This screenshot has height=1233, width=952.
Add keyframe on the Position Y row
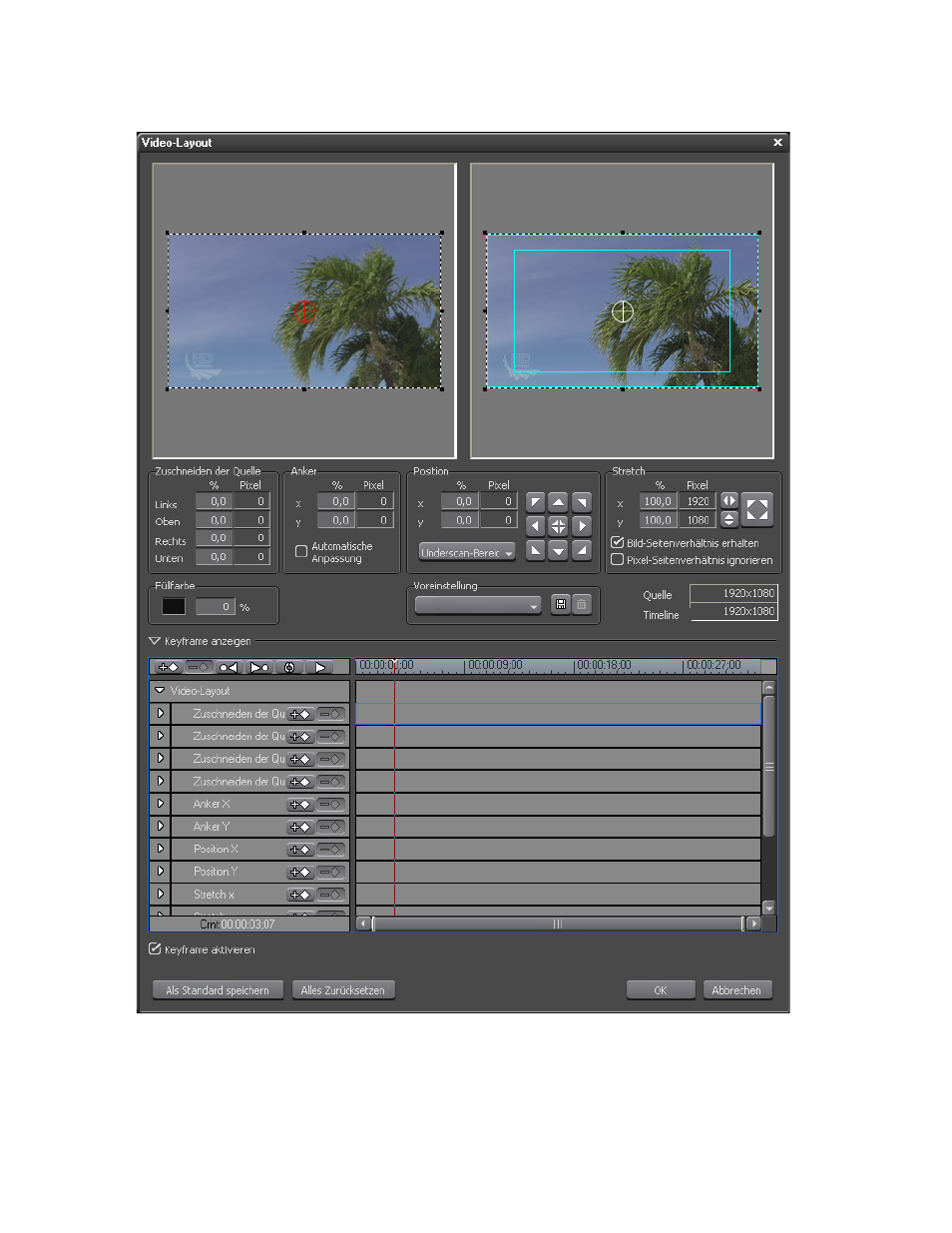[300, 873]
